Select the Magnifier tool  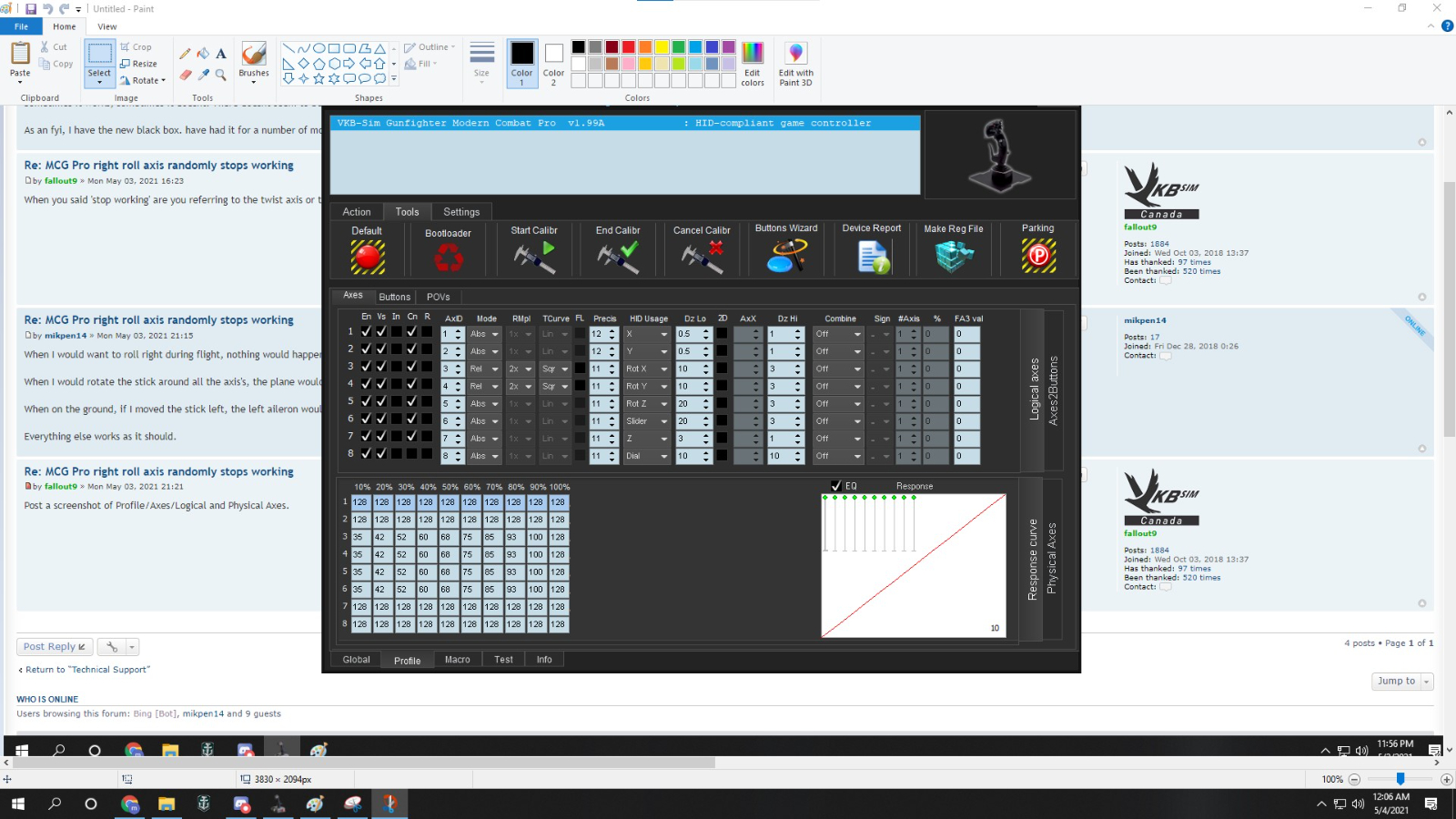[x=221, y=75]
